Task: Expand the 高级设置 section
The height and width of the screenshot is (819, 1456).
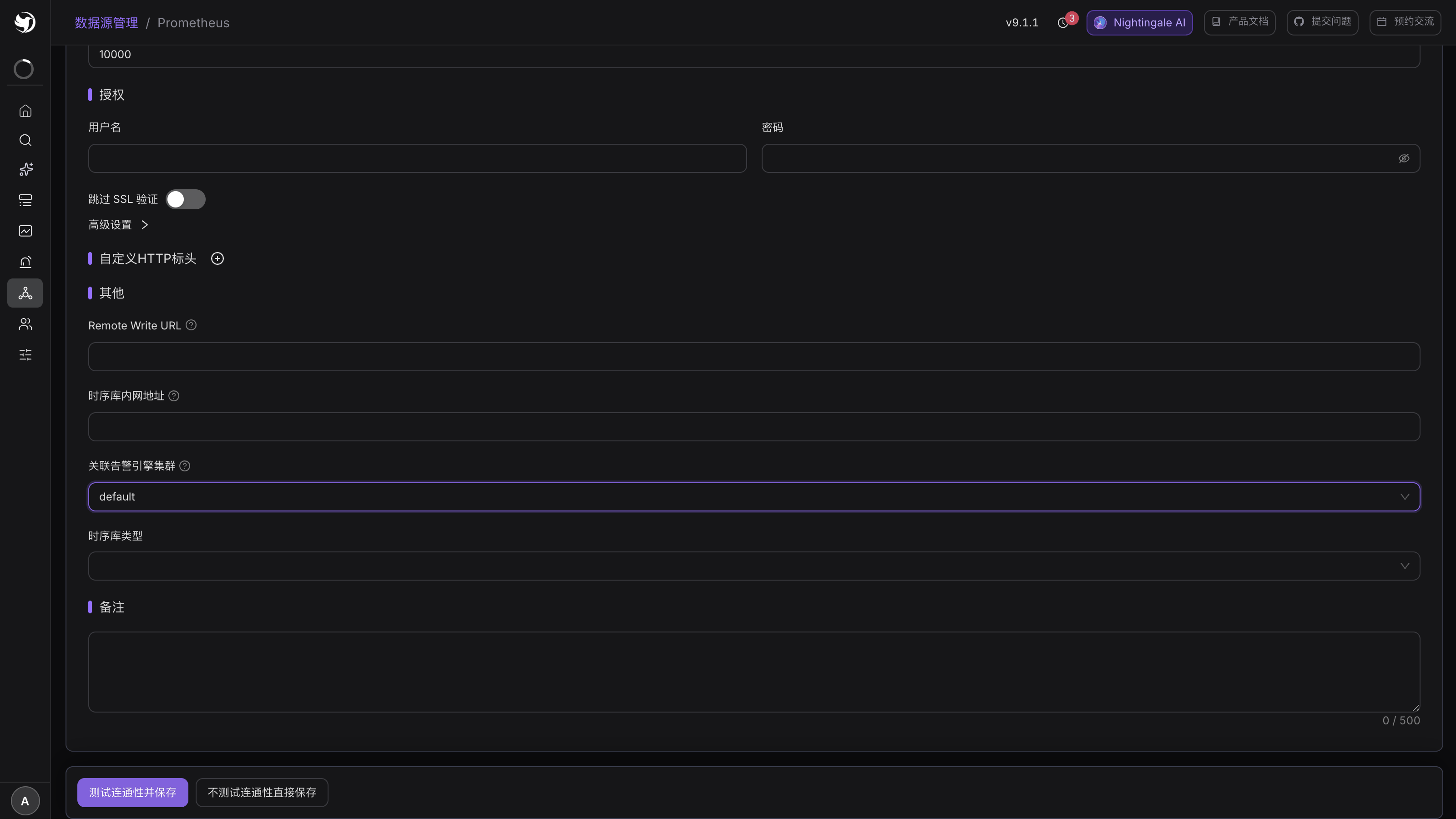Action: pyautogui.click(x=118, y=225)
